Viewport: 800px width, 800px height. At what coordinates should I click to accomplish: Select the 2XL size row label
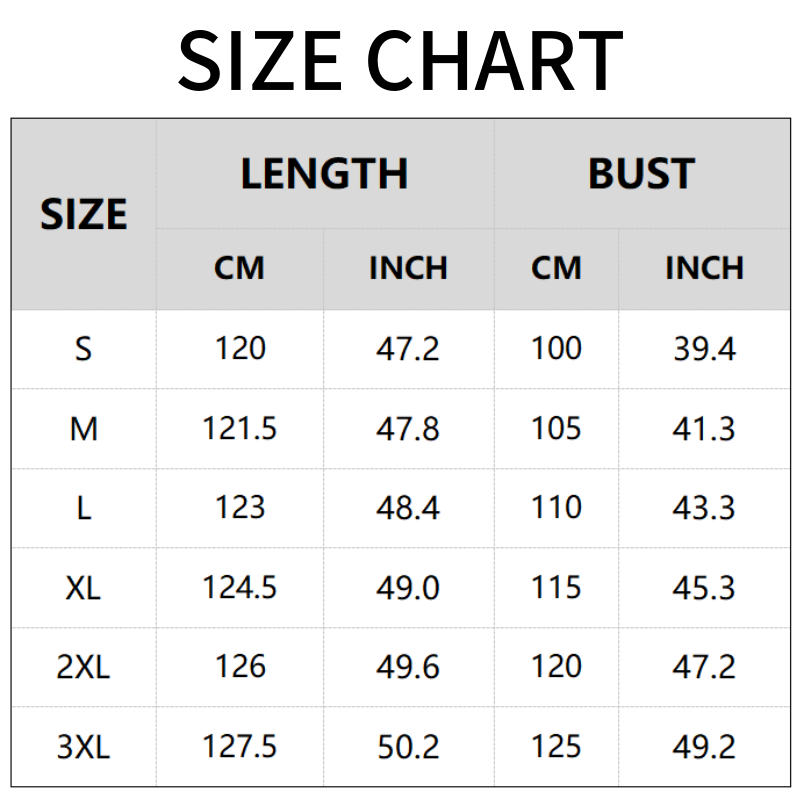84,667
